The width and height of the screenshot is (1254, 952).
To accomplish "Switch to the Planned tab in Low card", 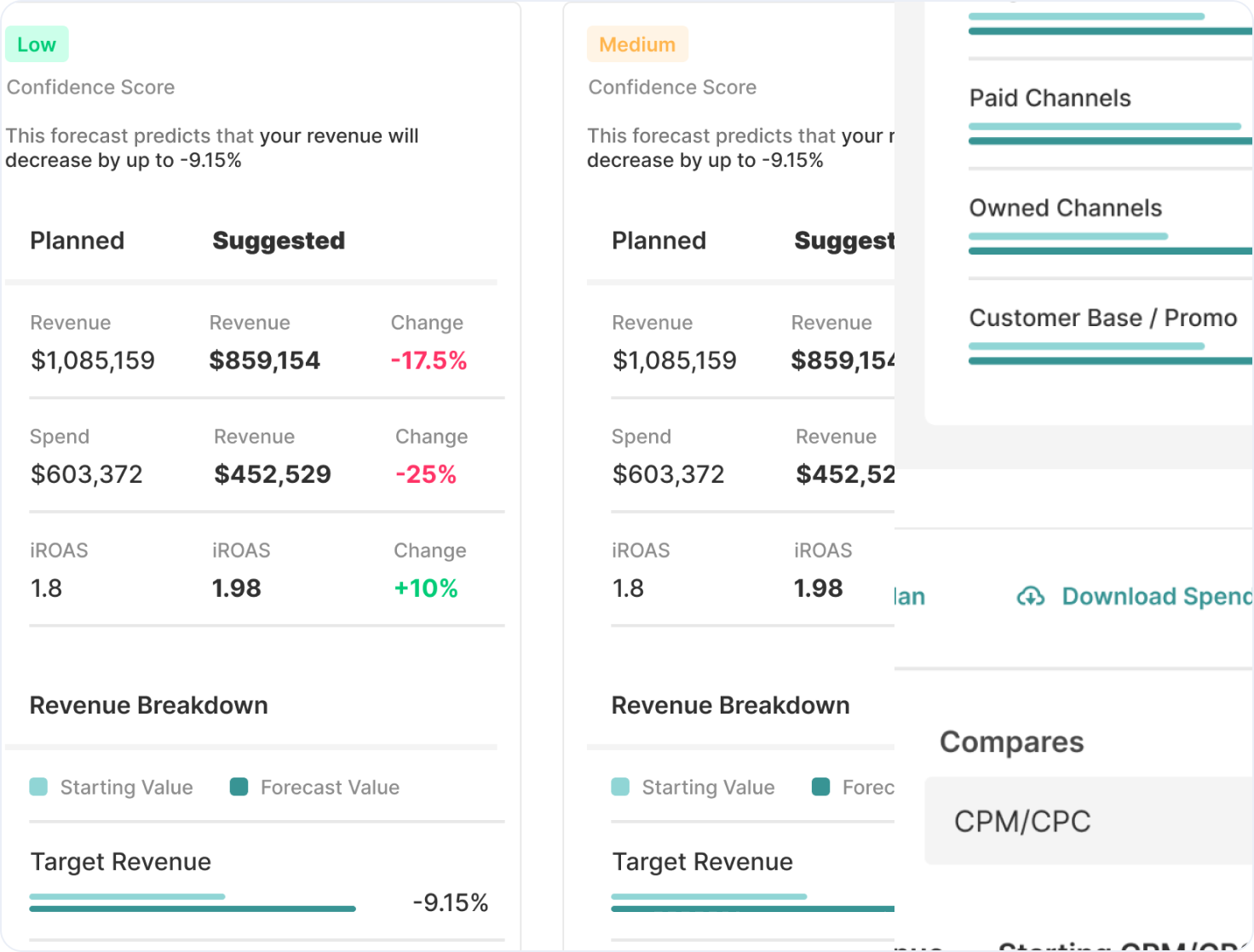I will tap(78, 241).
